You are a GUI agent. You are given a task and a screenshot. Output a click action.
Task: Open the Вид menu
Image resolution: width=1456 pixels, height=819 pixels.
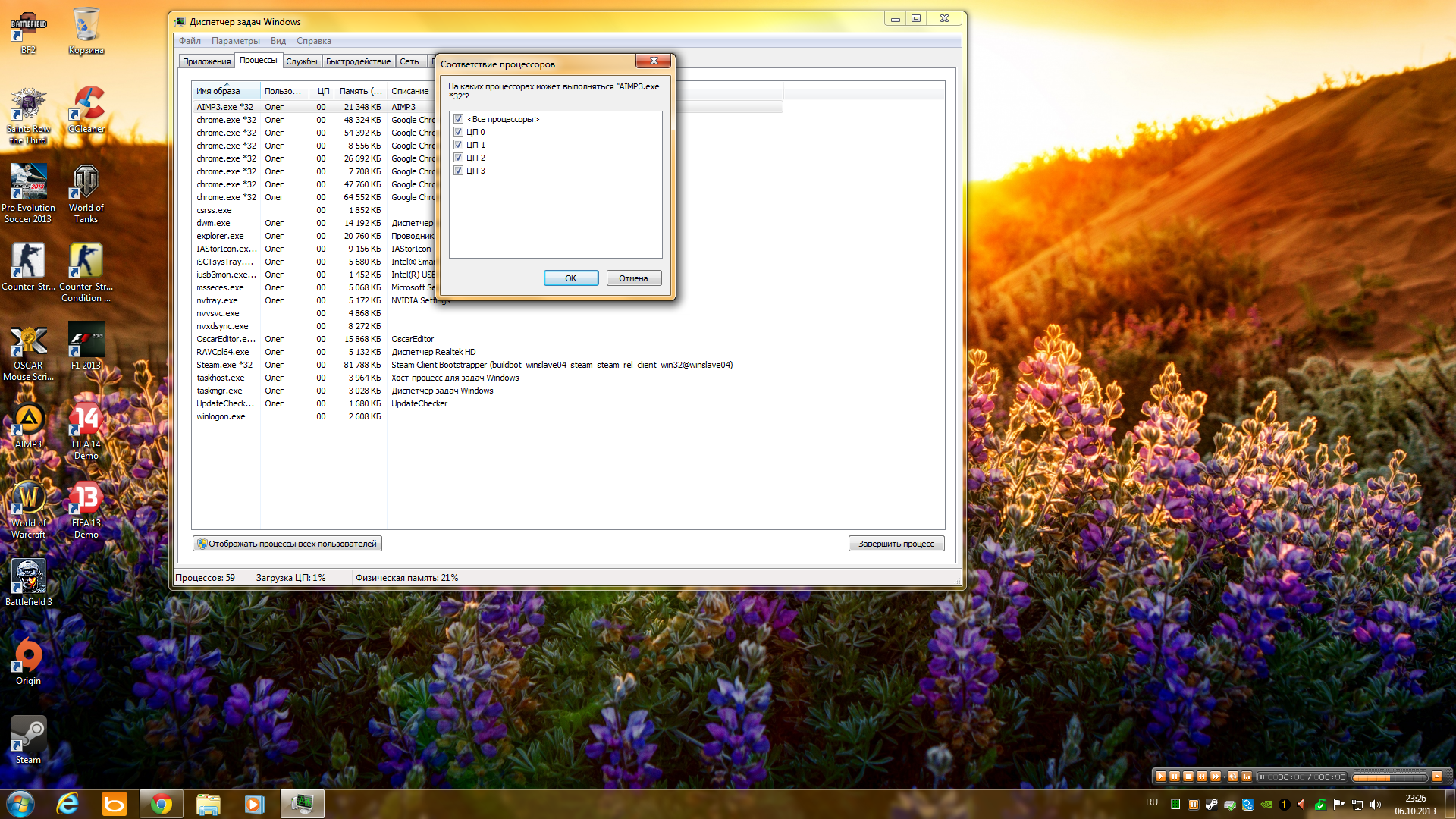pos(278,41)
